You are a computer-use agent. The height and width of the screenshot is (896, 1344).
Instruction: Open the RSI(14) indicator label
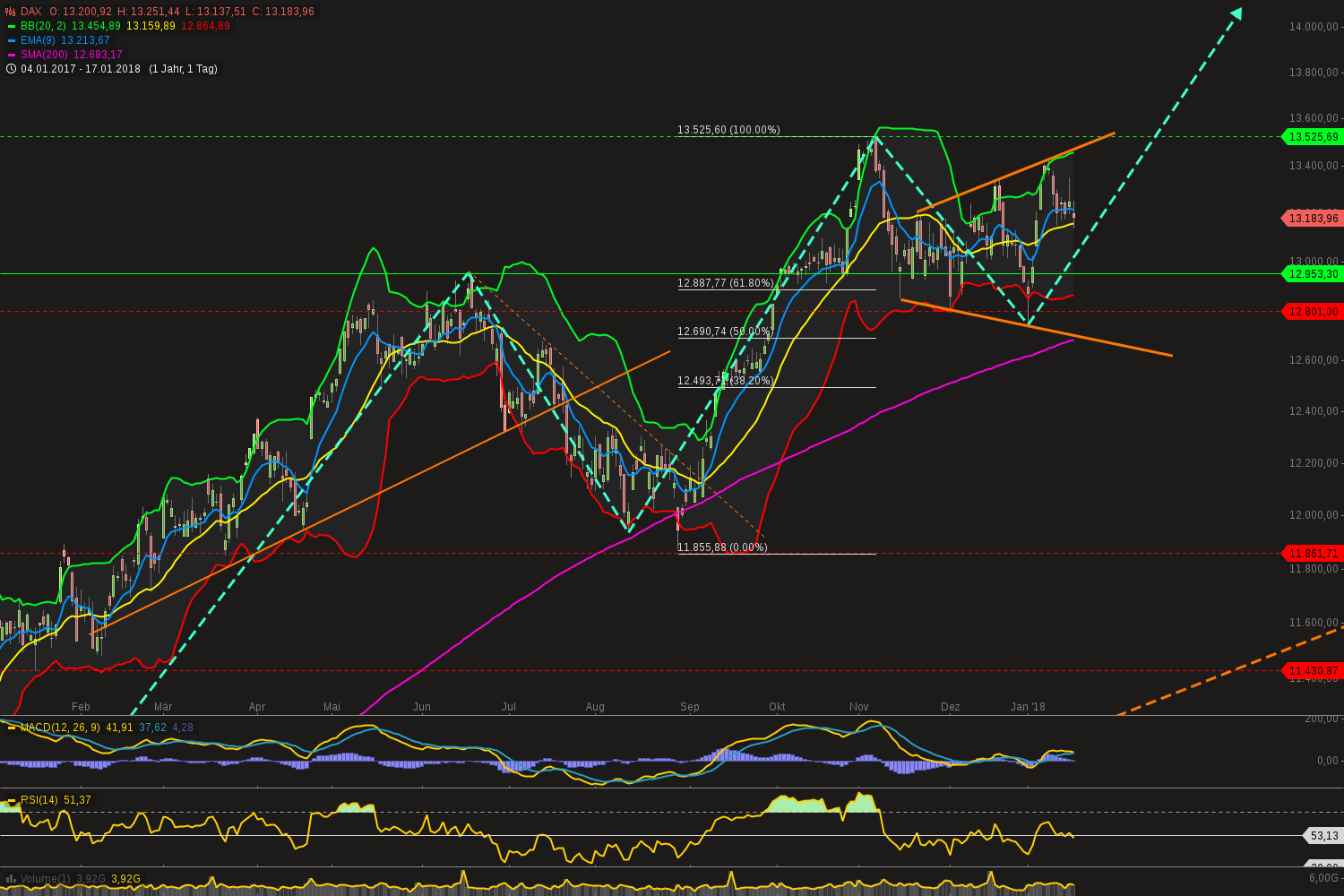click(39, 800)
